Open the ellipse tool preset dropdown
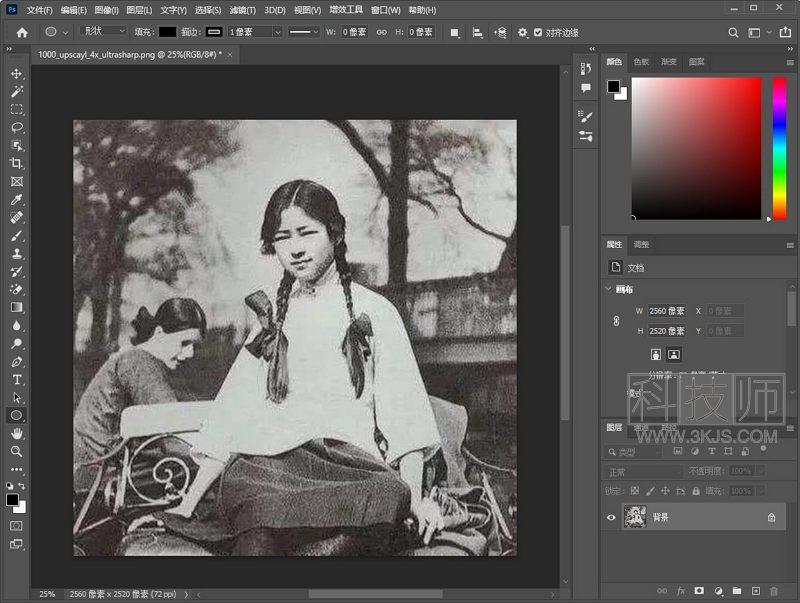800x603 pixels. (65, 33)
